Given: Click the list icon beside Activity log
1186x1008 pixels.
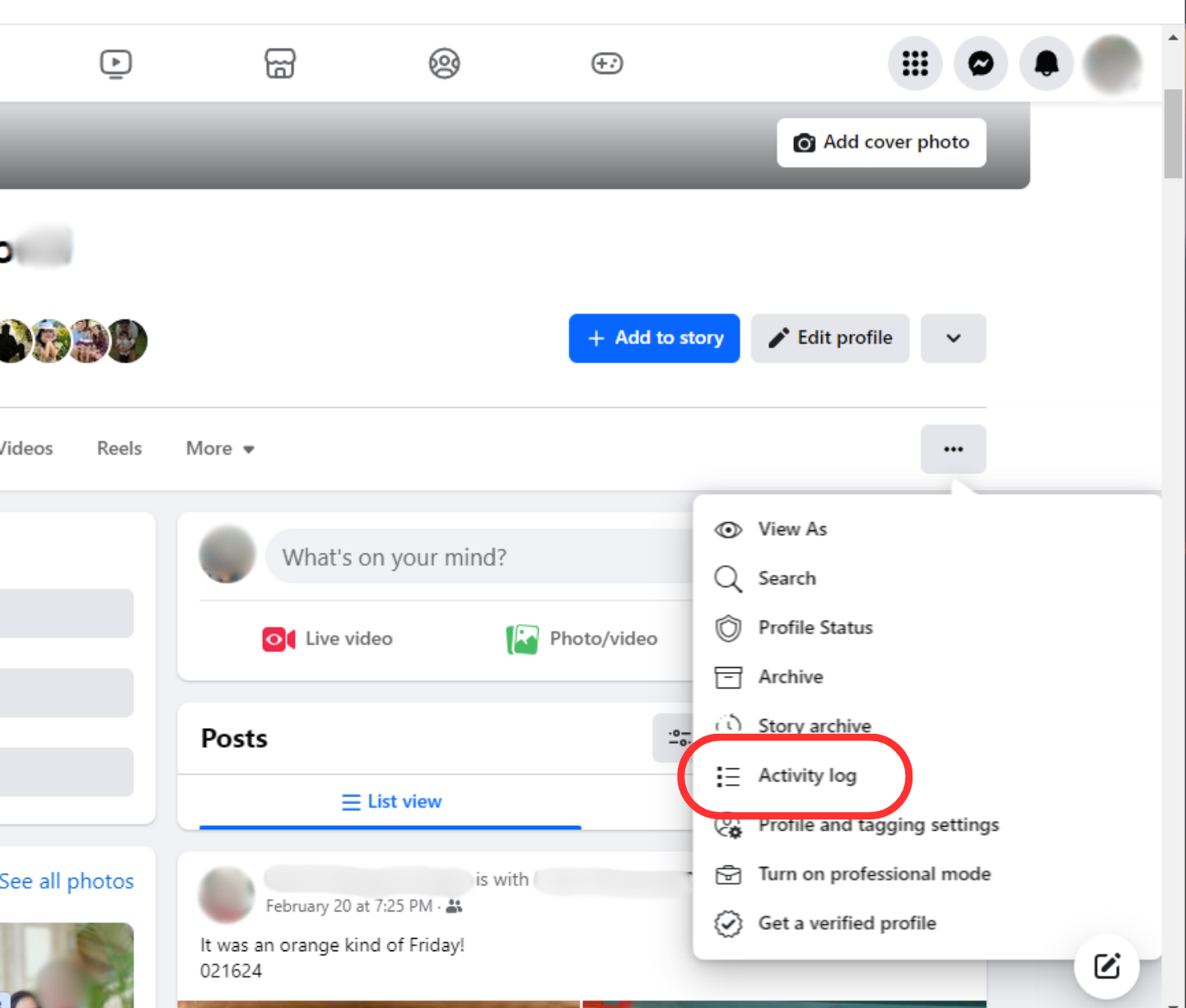Looking at the screenshot, I should pos(728,777).
